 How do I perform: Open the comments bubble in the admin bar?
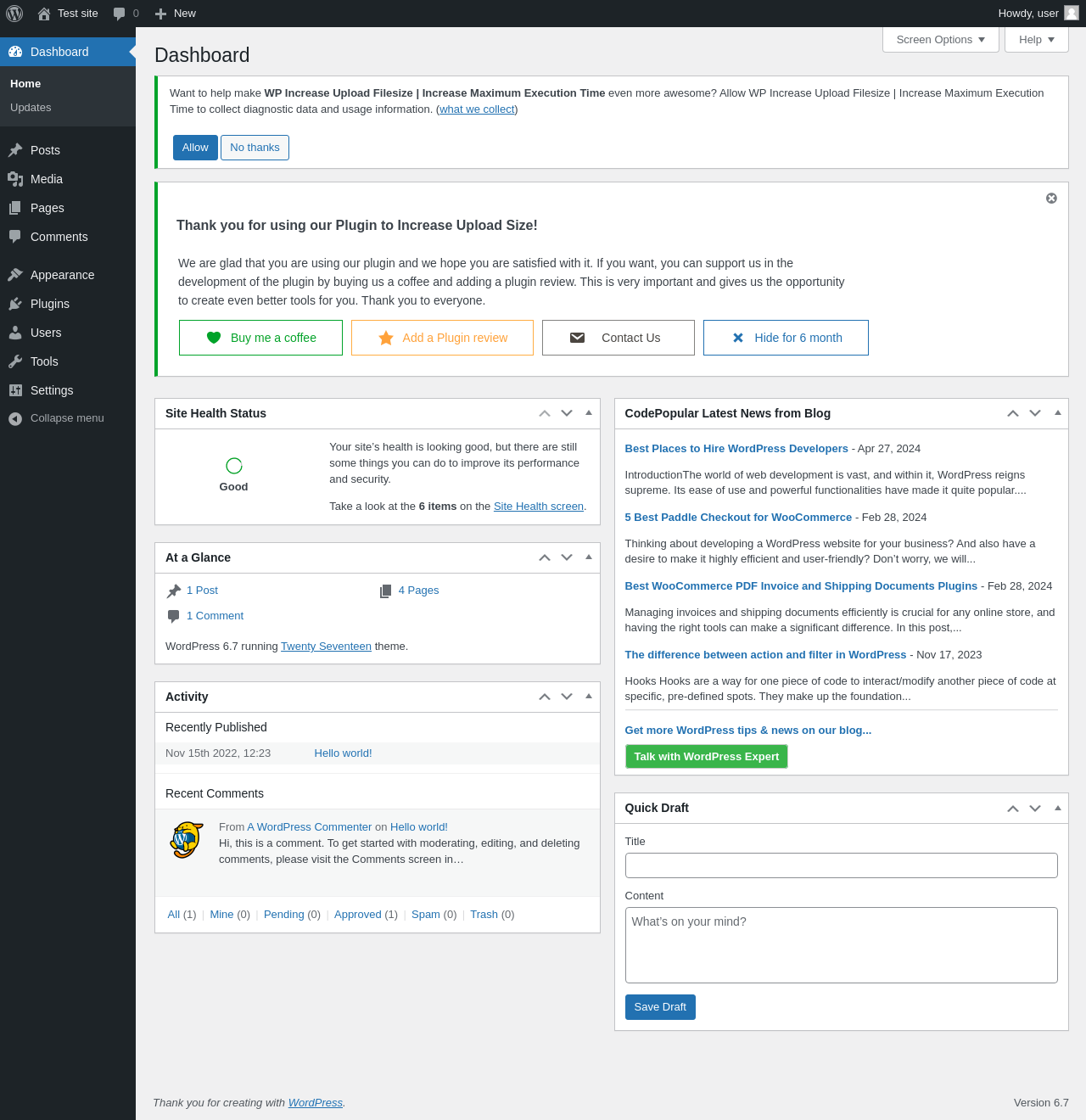pos(119,14)
